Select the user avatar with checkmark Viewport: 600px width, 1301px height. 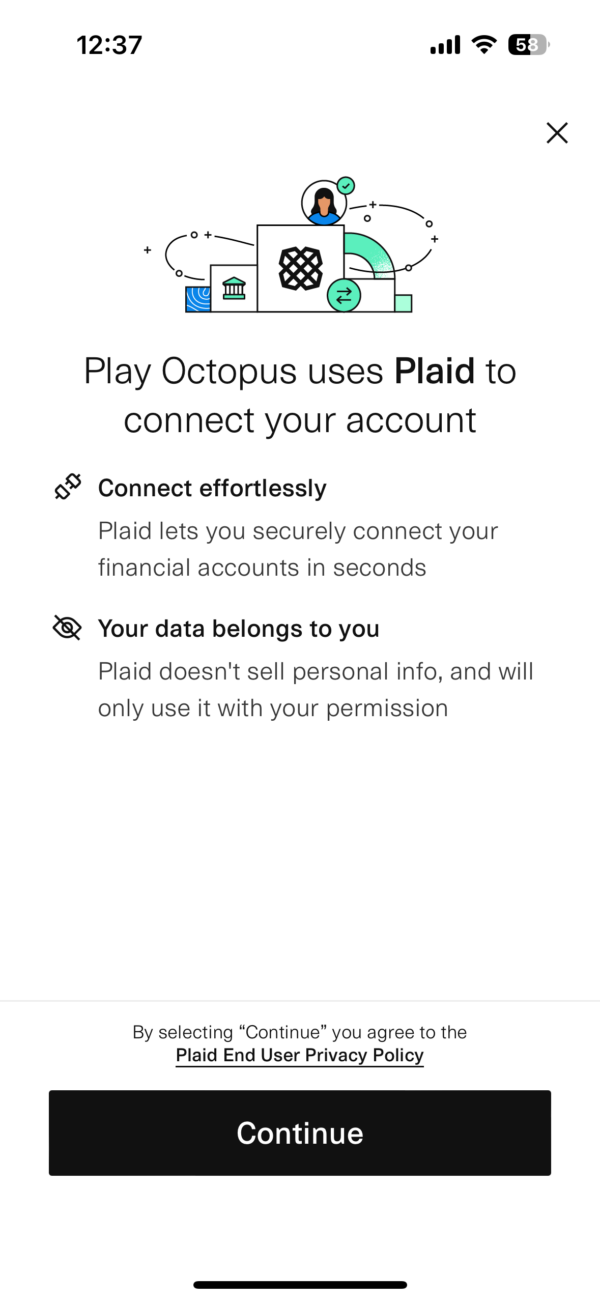point(324,199)
